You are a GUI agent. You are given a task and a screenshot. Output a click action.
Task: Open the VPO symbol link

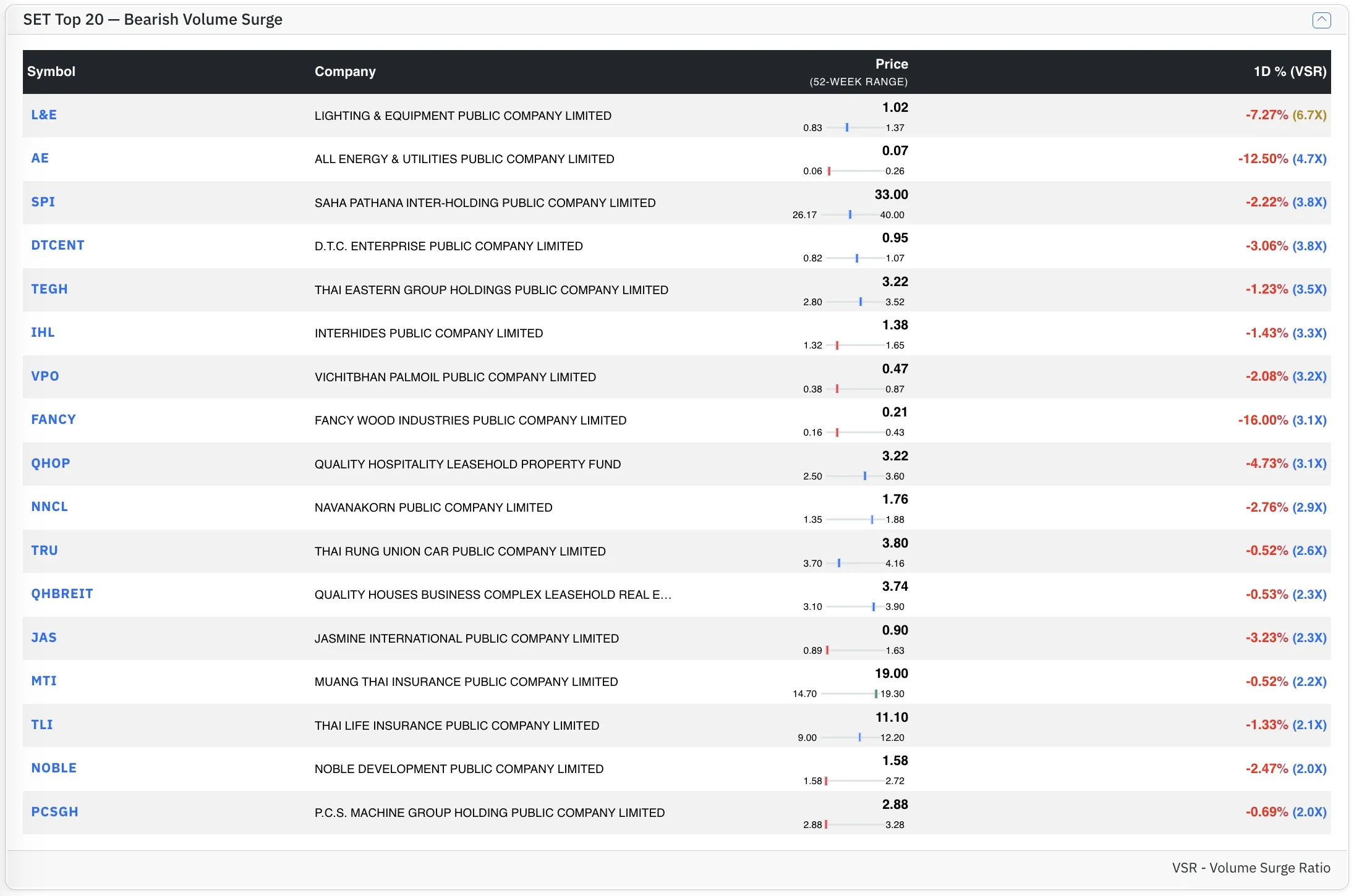[x=45, y=376]
